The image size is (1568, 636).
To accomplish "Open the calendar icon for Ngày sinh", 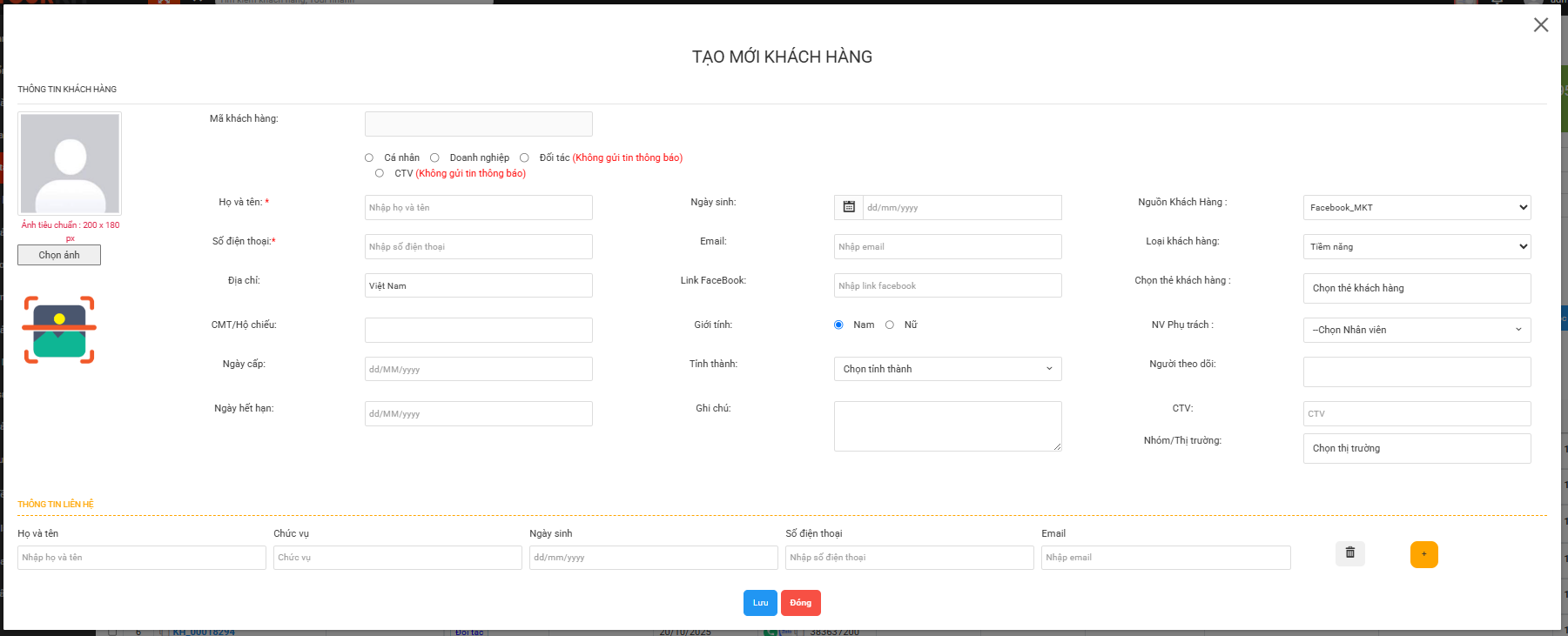I will click(849, 207).
